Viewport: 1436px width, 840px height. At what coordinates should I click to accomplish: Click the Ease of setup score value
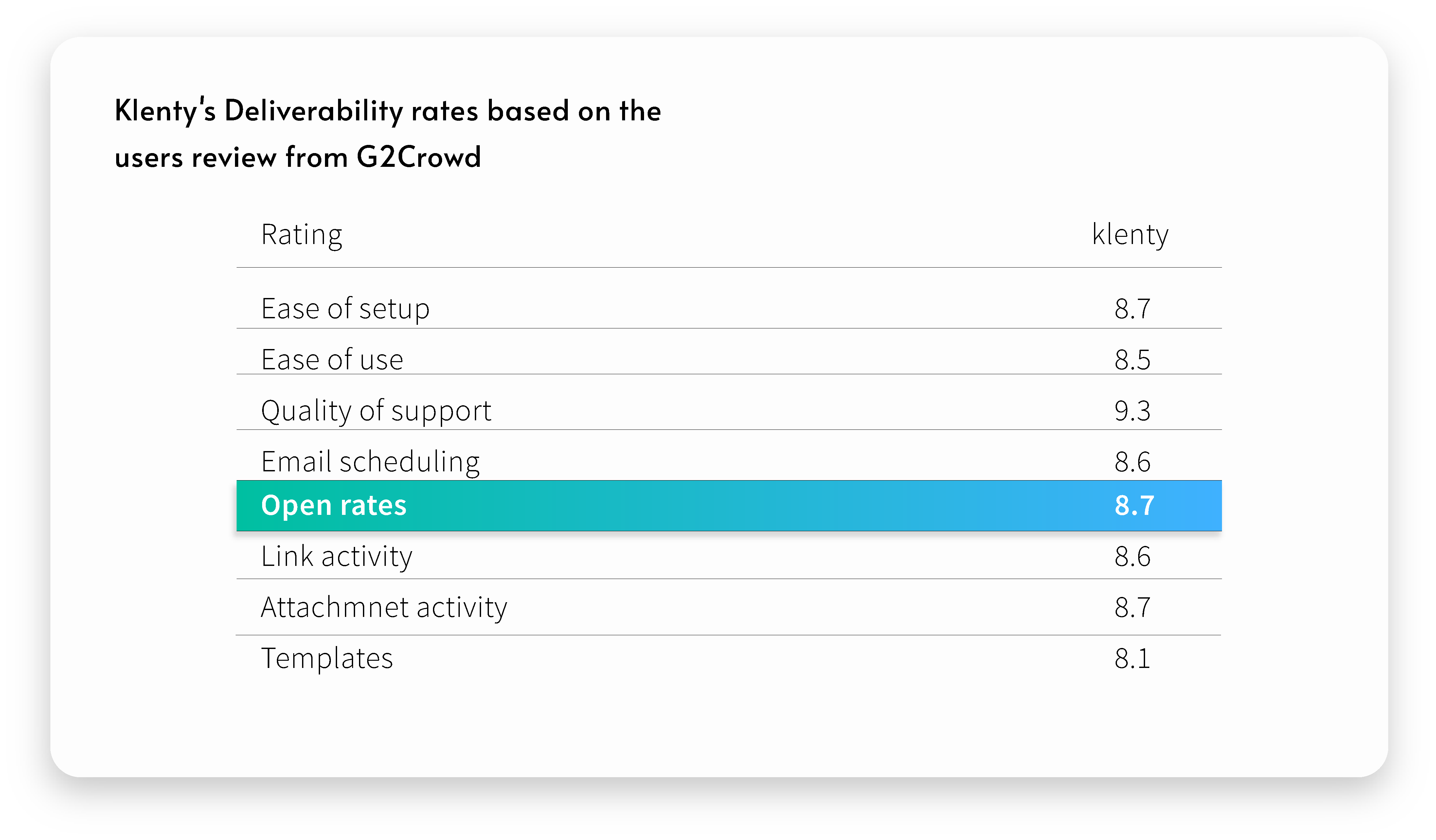tap(1132, 309)
